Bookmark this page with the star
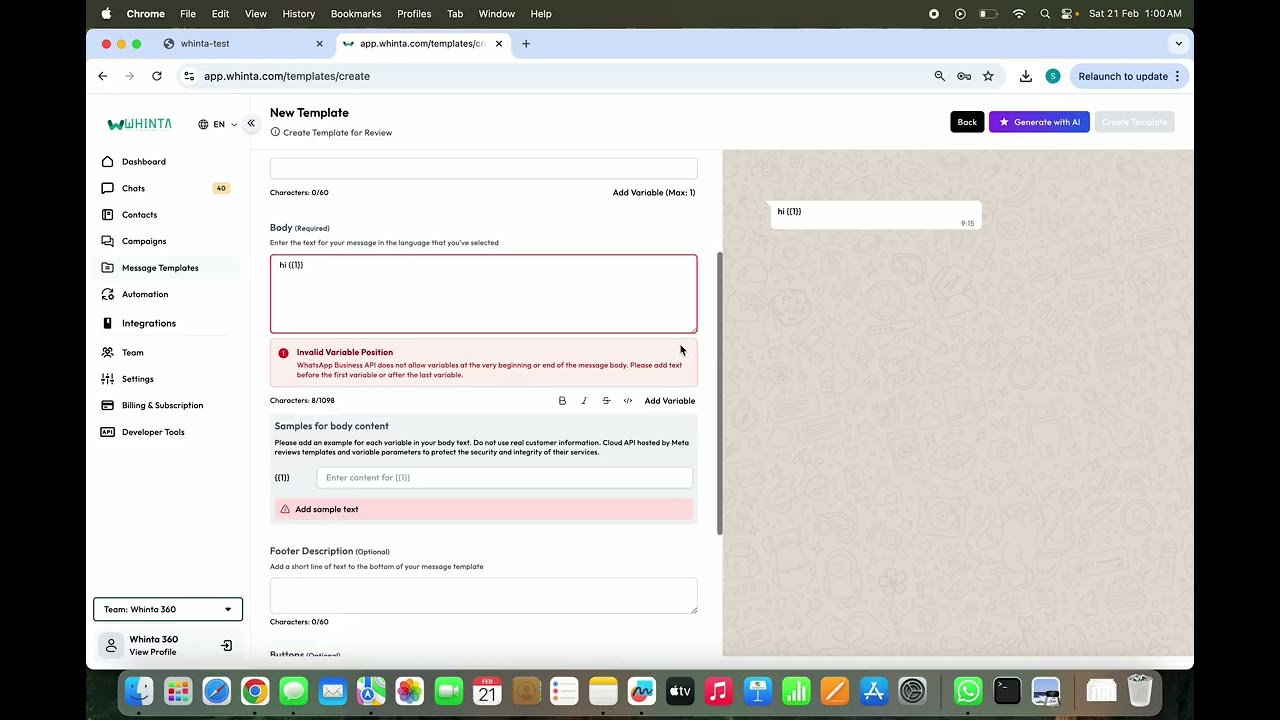The image size is (1280, 720). [x=988, y=76]
